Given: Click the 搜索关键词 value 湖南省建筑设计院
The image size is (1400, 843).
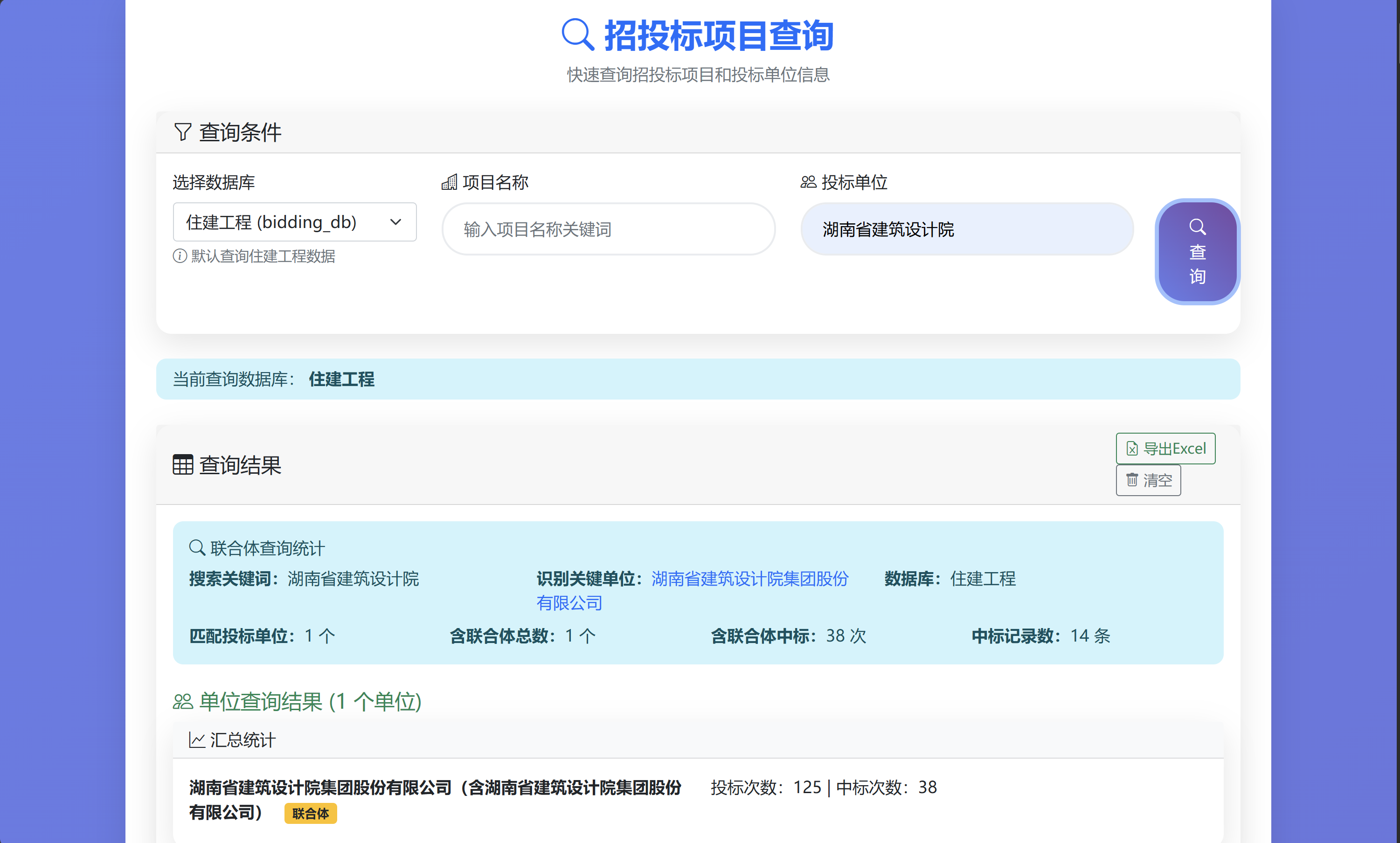Looking at the screenshot, I should [353, 579].
